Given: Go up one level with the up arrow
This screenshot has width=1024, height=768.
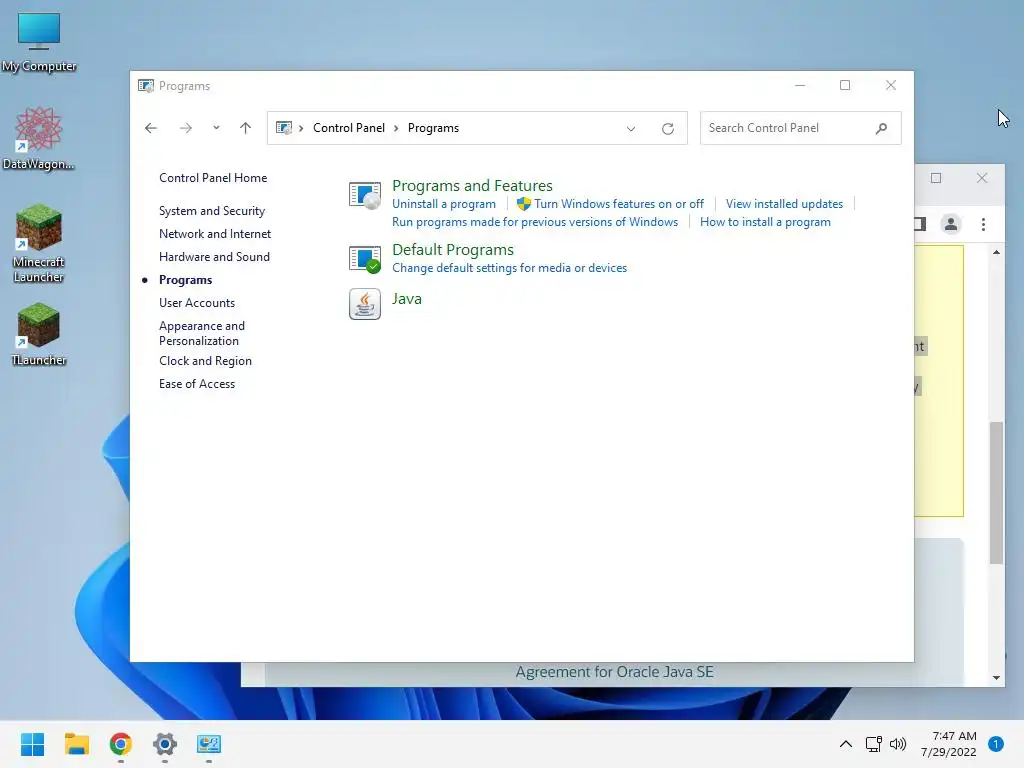Looking at the screenshot, I should click(x=246, y=128).
